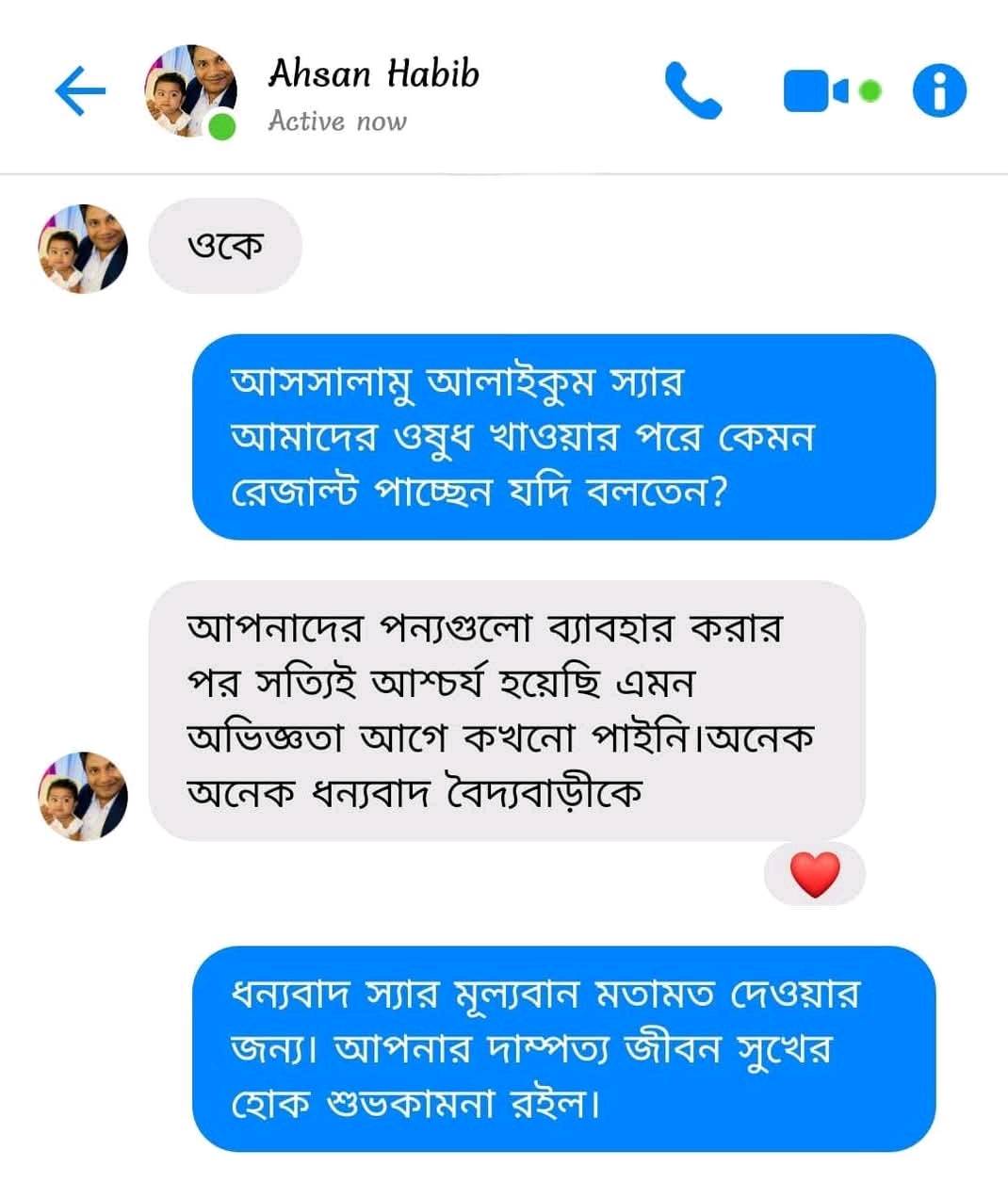
Task: Tap the contact name "Ahsan Habib"
Action: click(373, 73)
